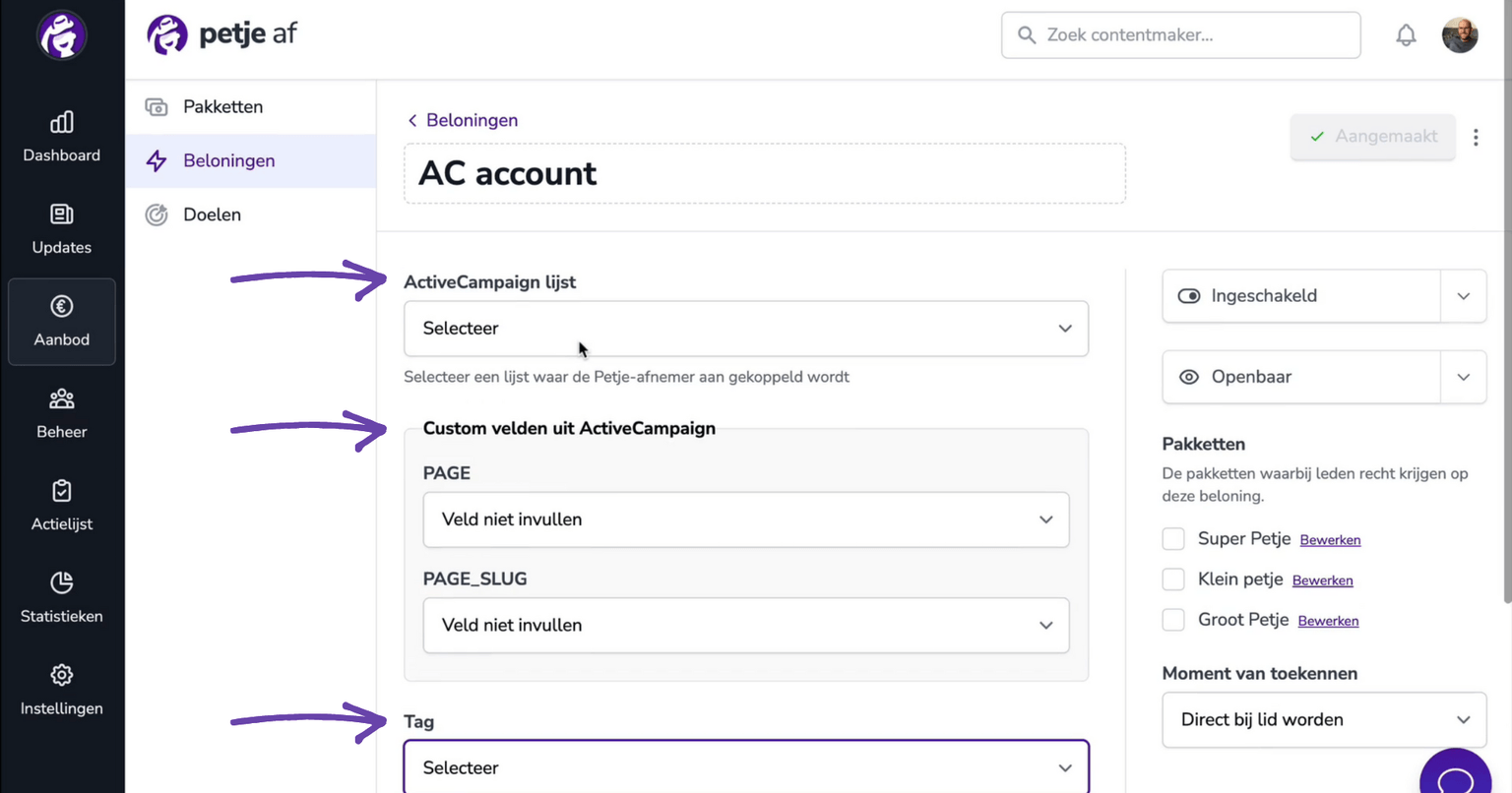Open the PAGE_SLUG field dropdown
Viewport: 1512px width, 793px height.
pyautogui.click(x=746, y=626)
